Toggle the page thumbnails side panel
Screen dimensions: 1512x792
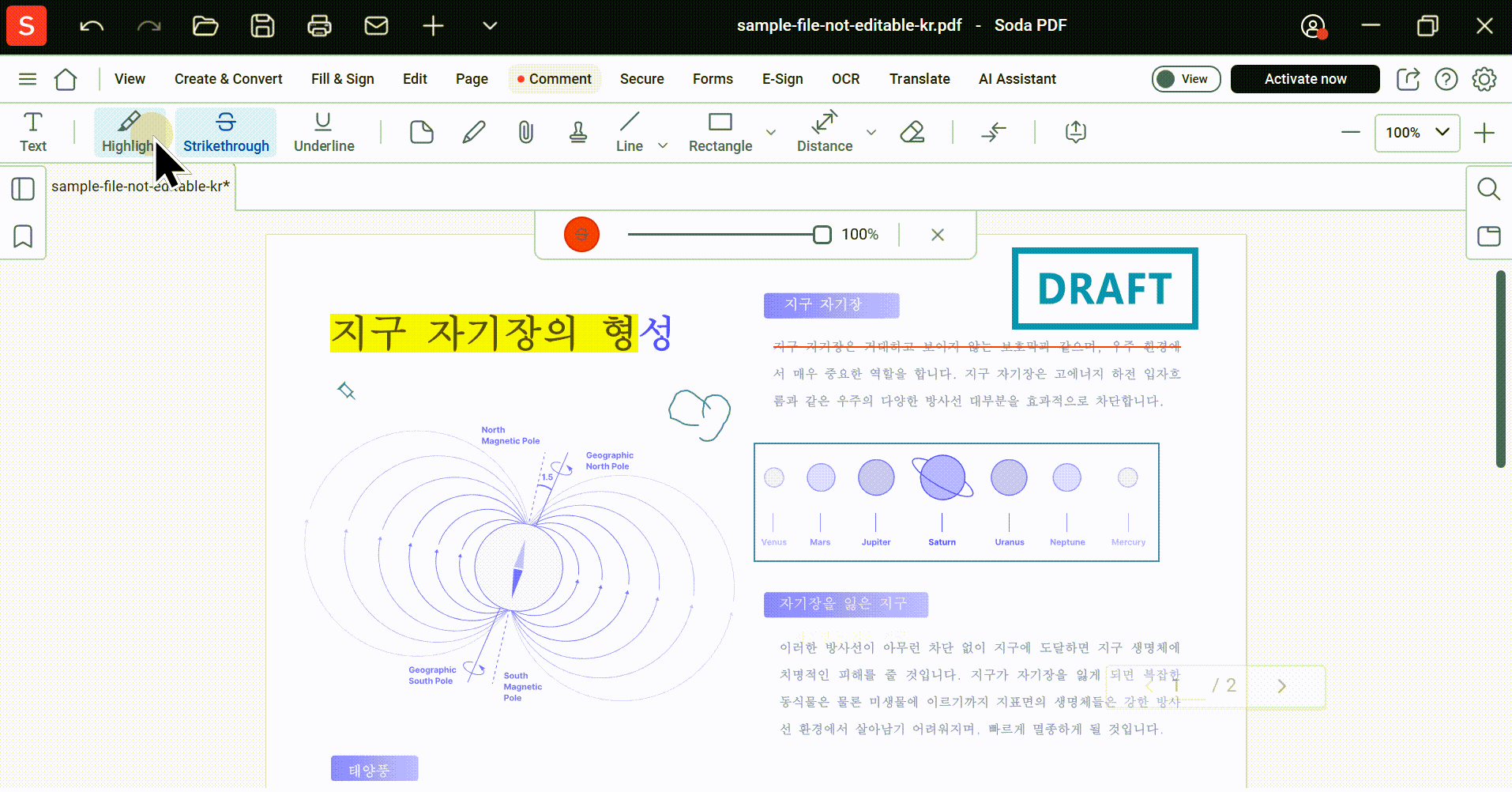[23, 190]
